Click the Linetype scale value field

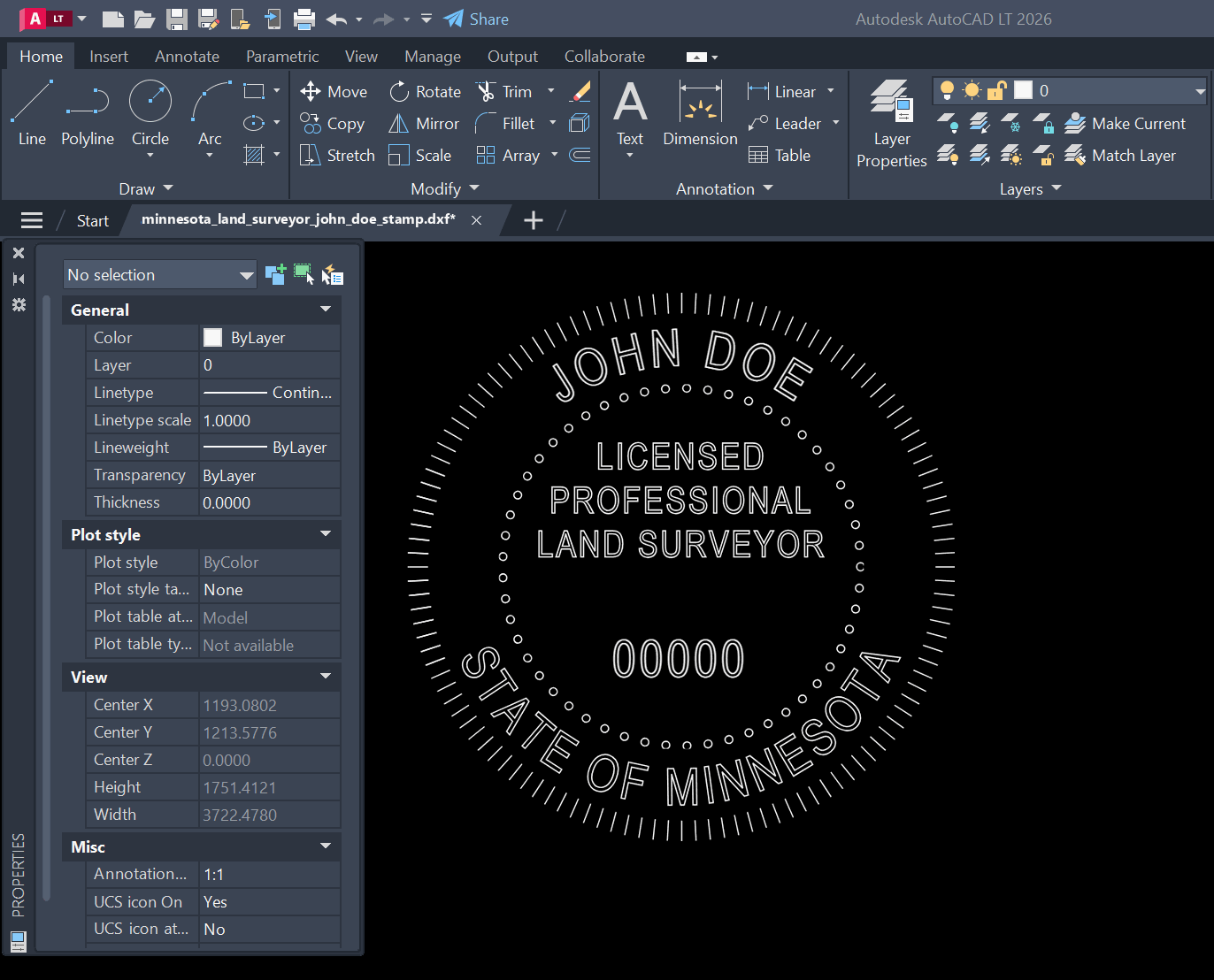269,421
